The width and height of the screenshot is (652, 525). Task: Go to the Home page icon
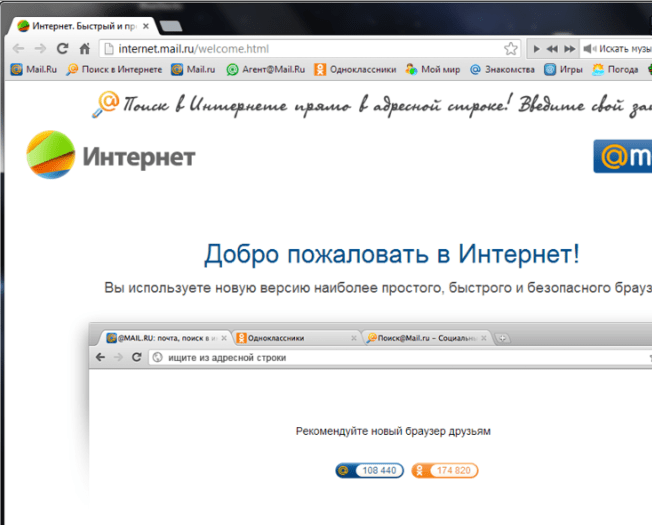click(x=85, y=48)
